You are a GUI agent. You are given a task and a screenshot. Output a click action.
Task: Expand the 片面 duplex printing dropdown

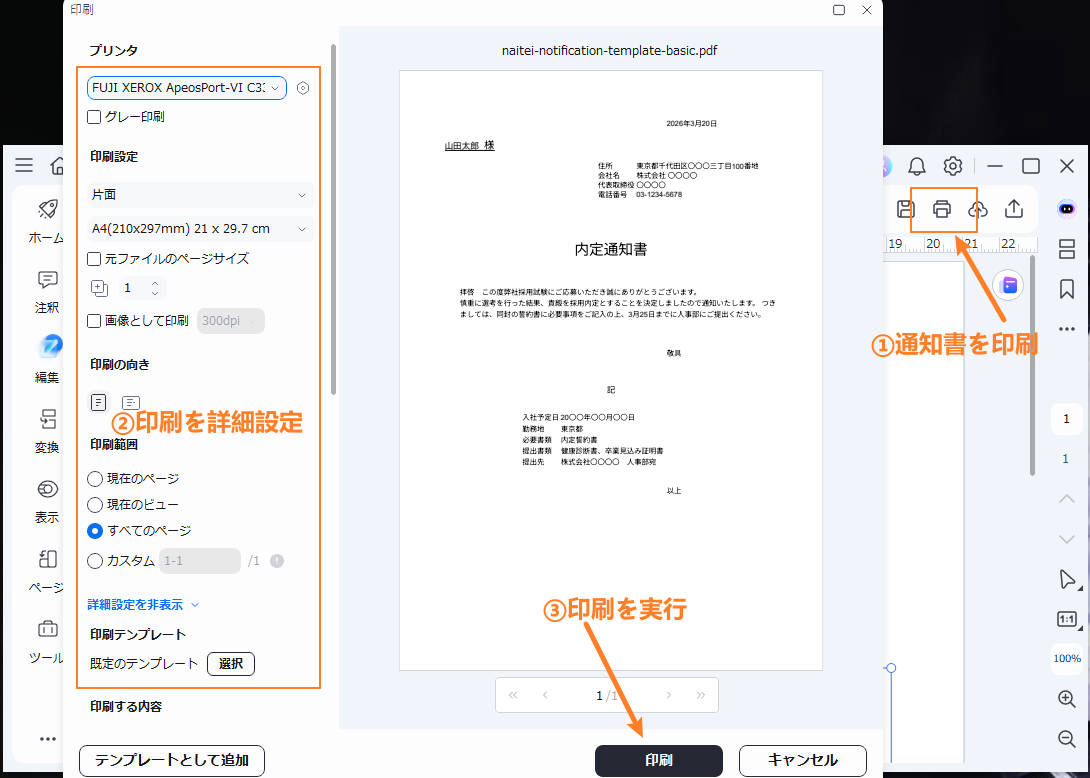point(198,195)
